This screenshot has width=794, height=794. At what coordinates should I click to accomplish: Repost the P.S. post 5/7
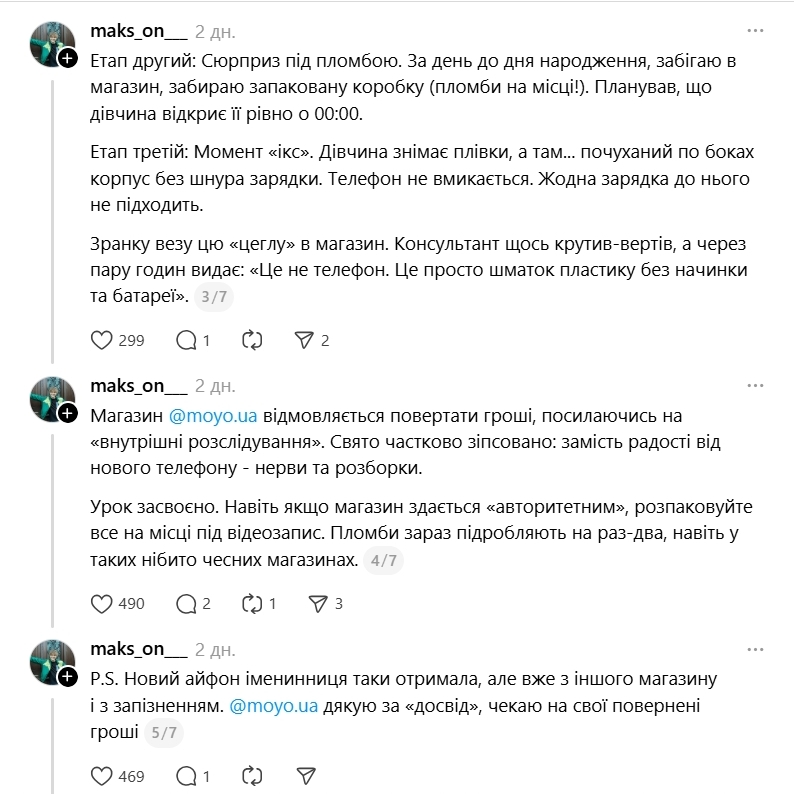coord(253,775)
